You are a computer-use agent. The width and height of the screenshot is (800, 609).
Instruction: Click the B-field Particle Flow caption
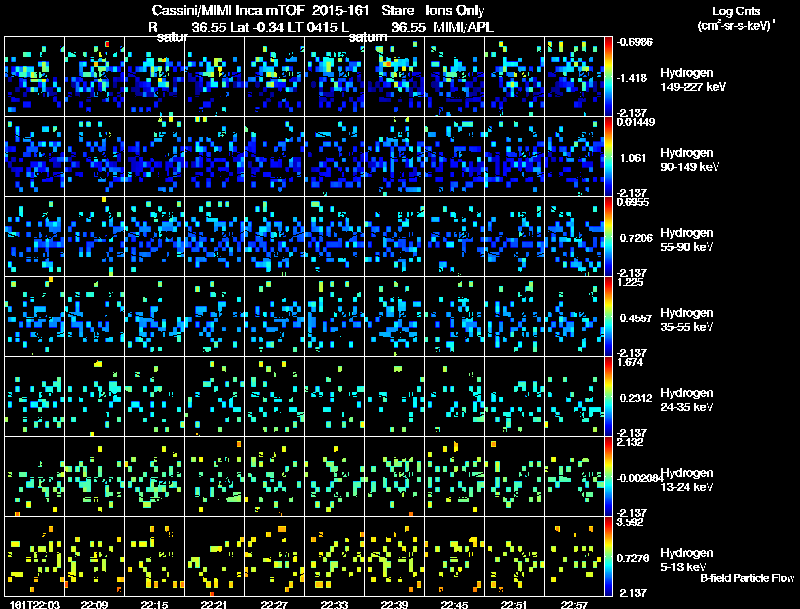pyautogui.click(x=747, y=578)
